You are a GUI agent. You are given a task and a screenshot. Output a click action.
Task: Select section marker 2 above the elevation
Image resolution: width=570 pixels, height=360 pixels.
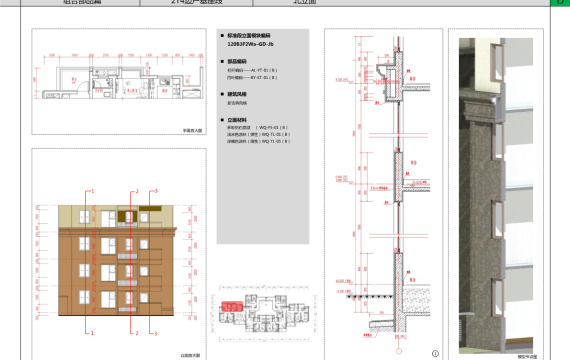coord(137,191)
